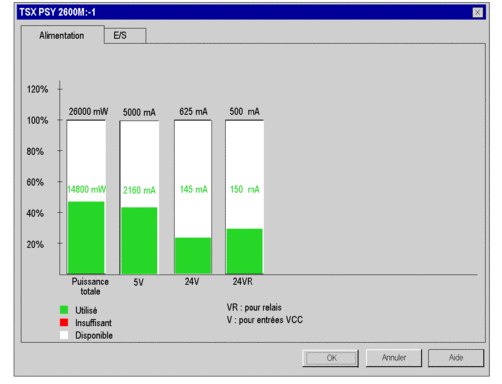Select the 2160 mA value
The image size is (502, 384).
139,190
